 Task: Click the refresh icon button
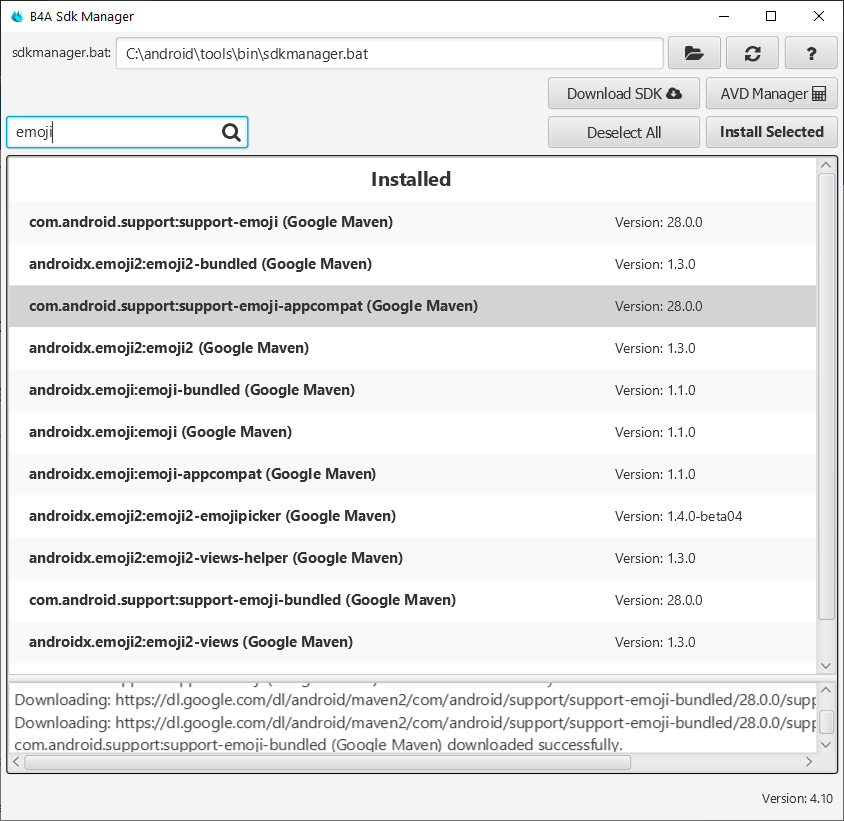[752, 54]
